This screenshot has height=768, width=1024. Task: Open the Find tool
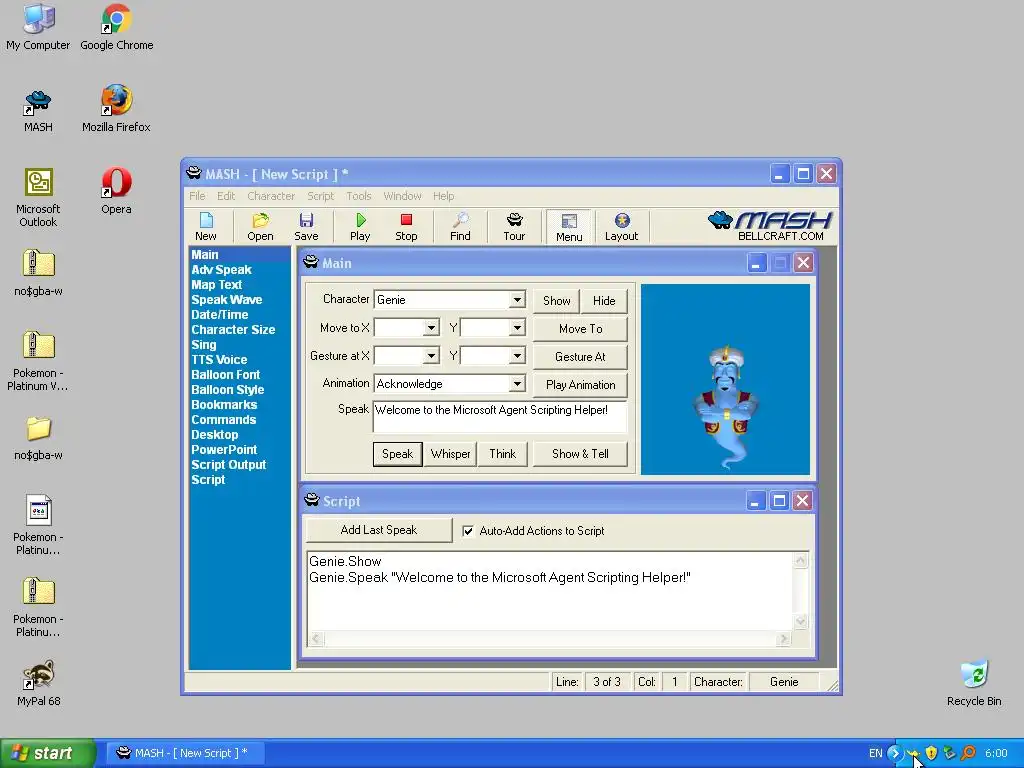coord(460,226)
